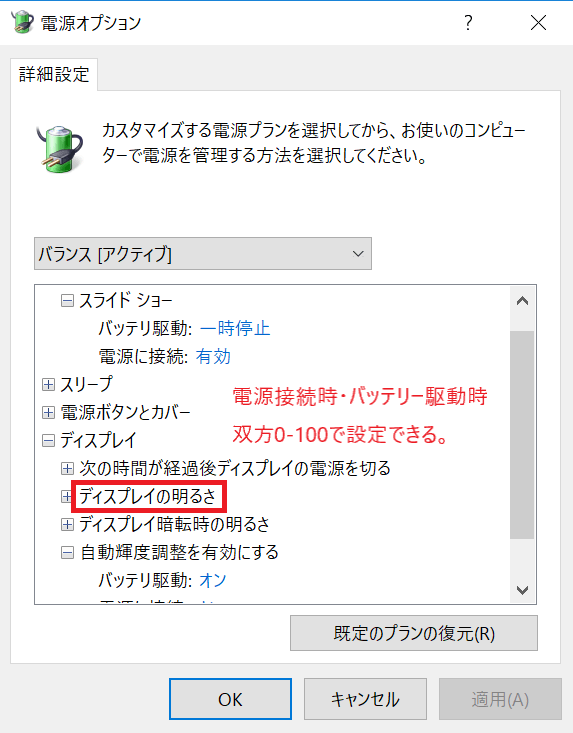Image resolution: width=573 pixels, height=733 pixels.
Task: Expand the ディスプレイの明るさ item
Action: [x=66, y=496]
